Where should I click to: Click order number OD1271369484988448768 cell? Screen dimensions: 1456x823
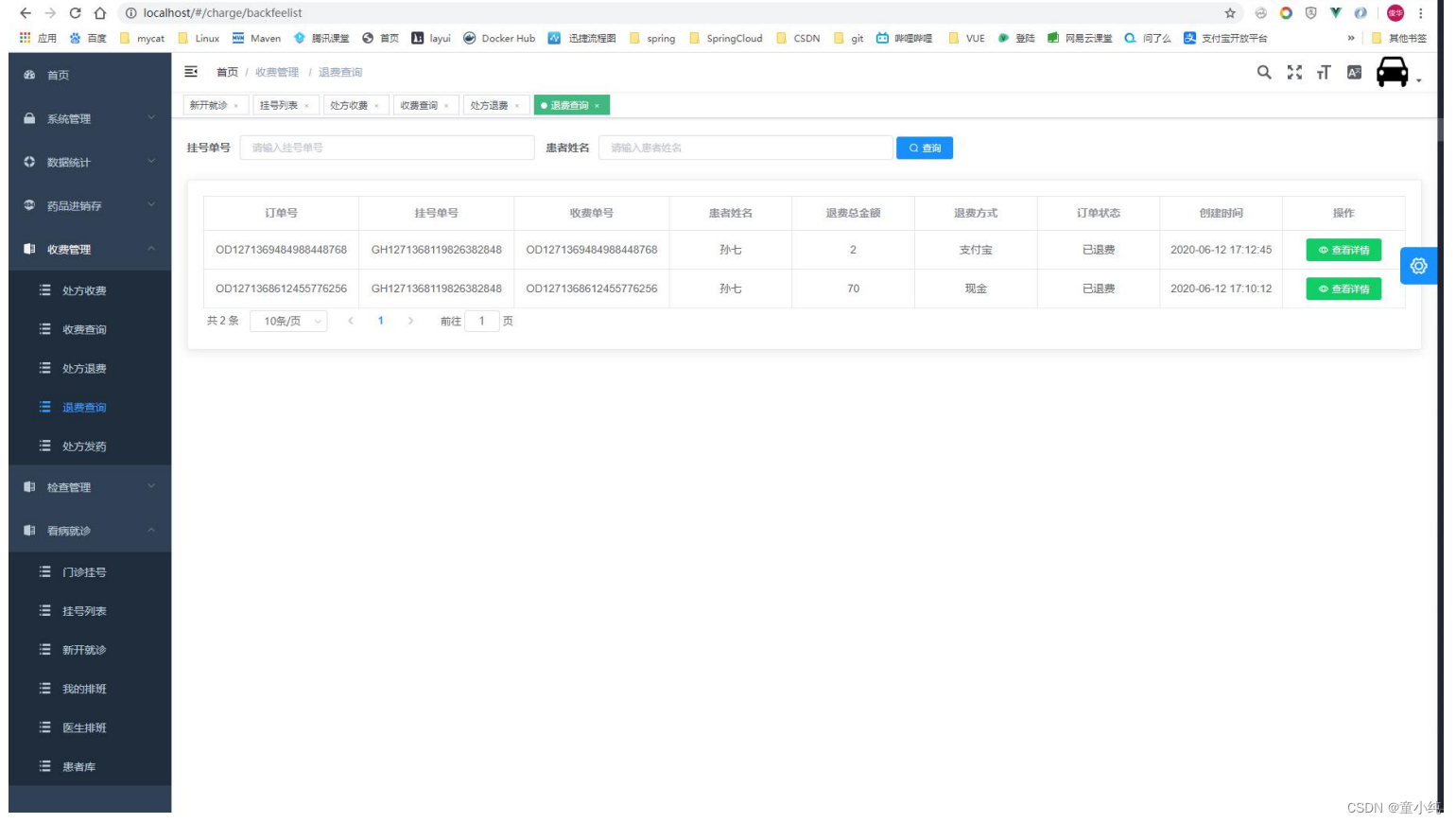[281, 250]
